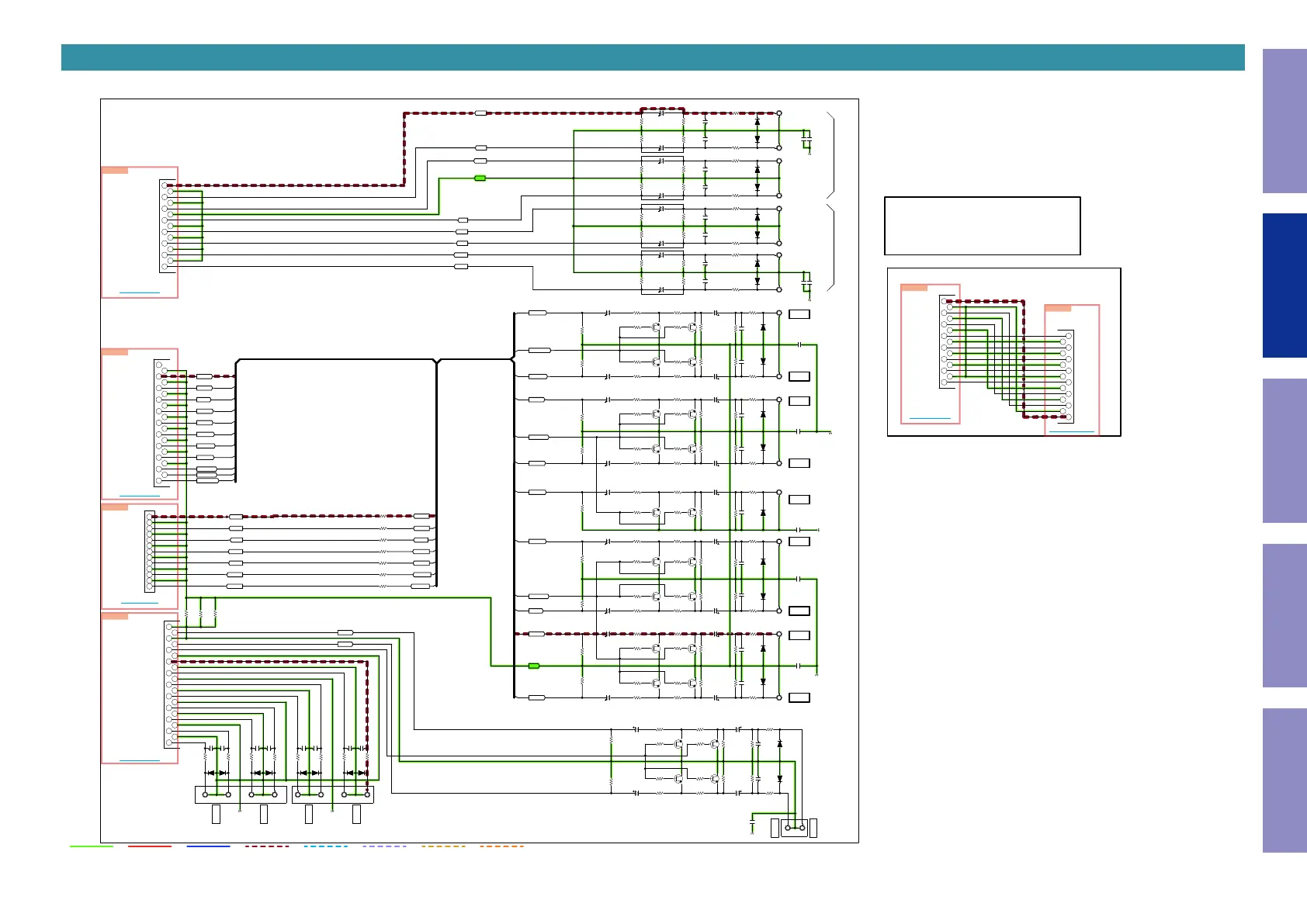Image resolution: width=1307 pixels, height=924 pixels.
Task: Click the solid green legend line
Action: [x=92, y=846]
